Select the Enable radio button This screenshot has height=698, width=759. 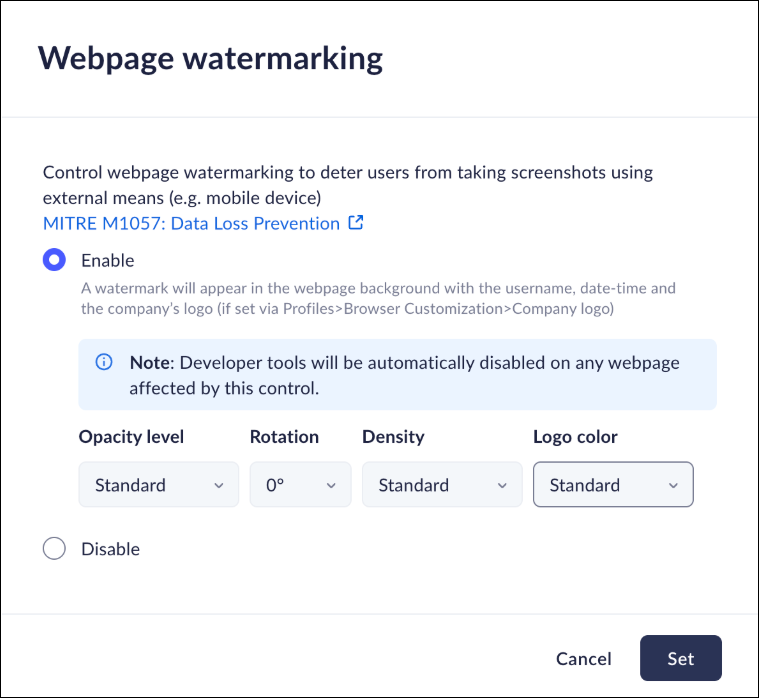click(54, 260)
